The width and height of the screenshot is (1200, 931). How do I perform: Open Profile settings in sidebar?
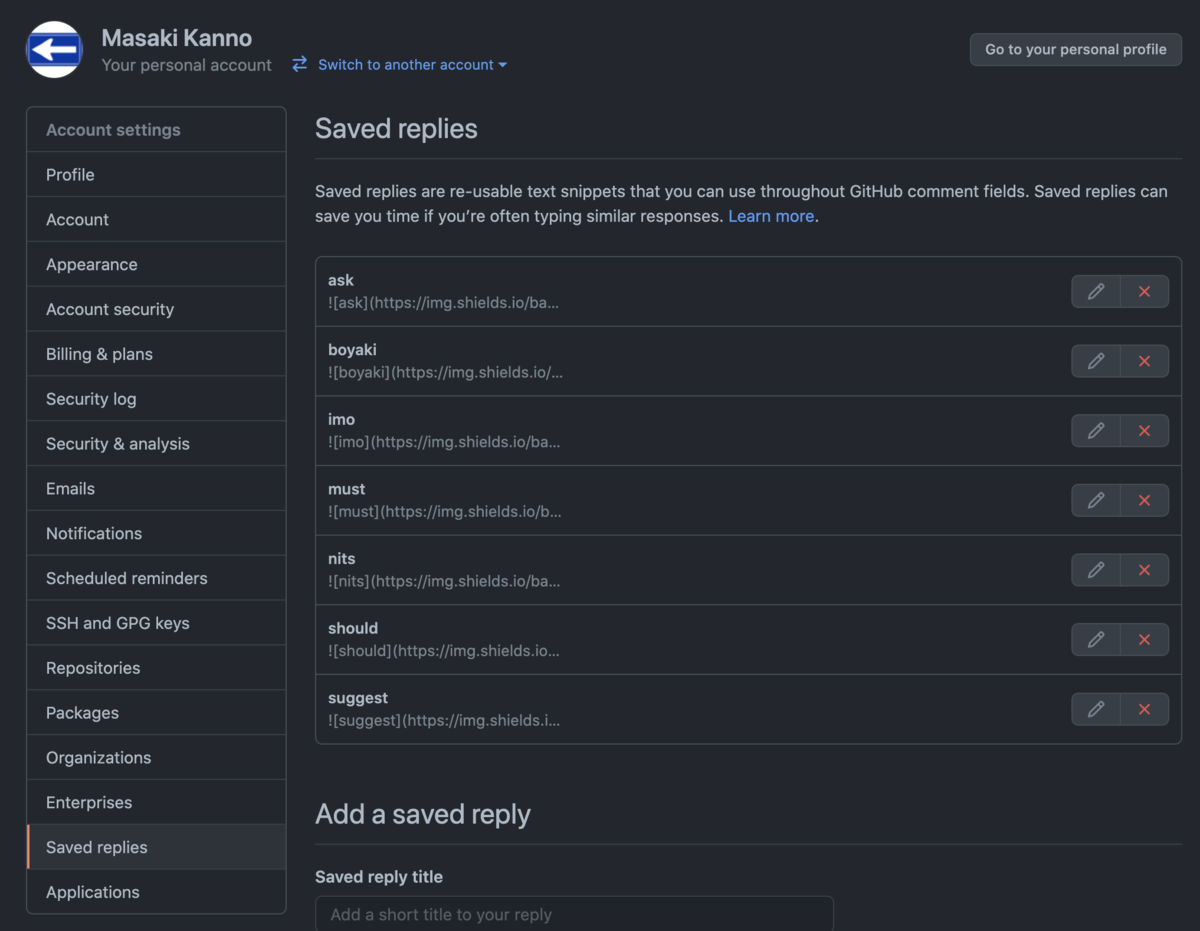point(70,175)
